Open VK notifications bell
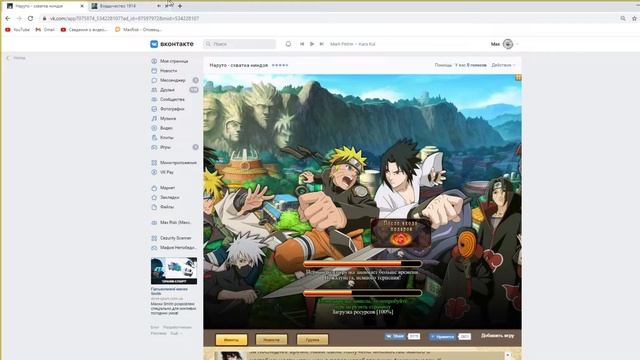Screen dimensions: 640x360 pos(288,44)
